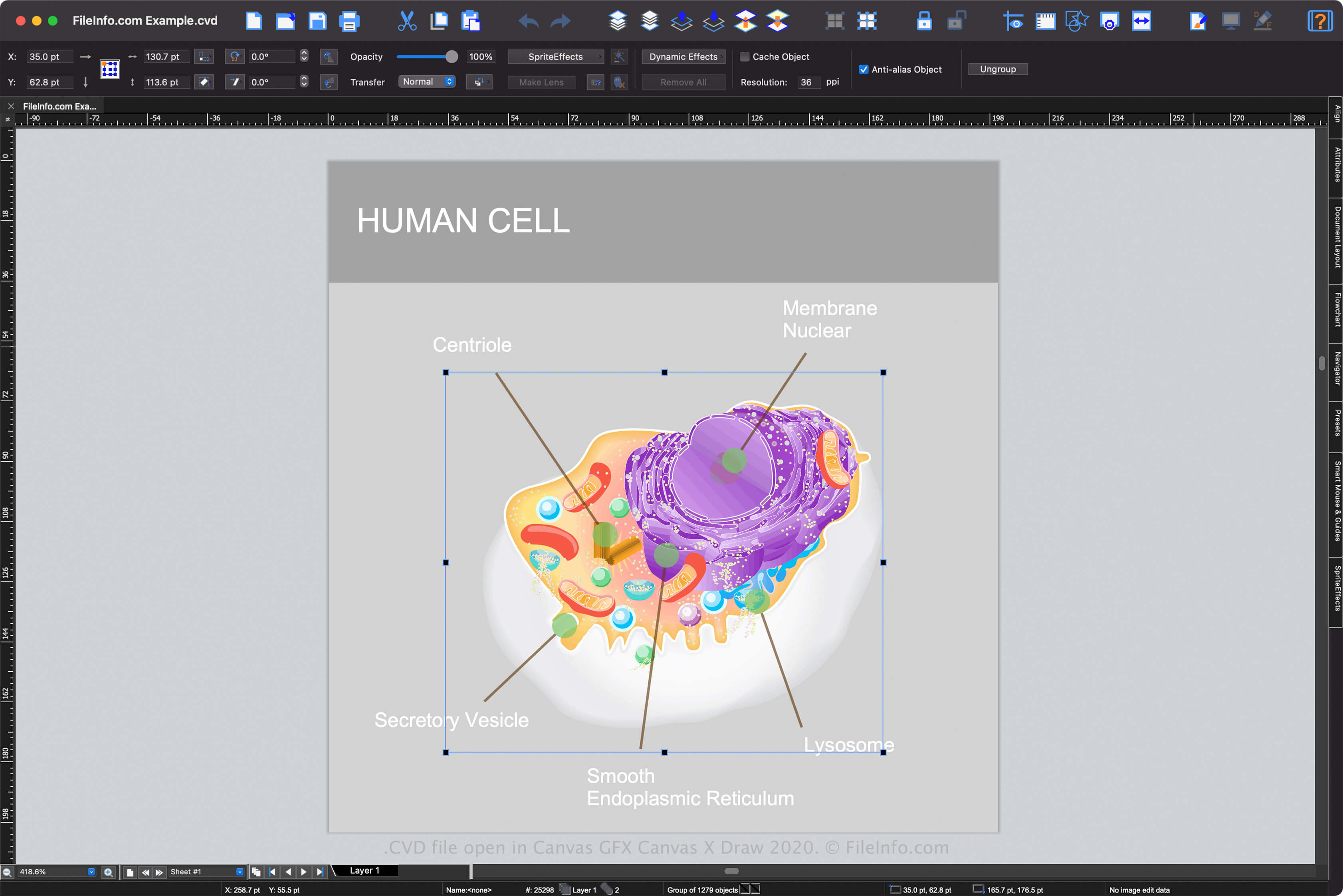Click the Print icon in toolbar
The height and width of the screenshot is (896, 1343).
[349, 21]
